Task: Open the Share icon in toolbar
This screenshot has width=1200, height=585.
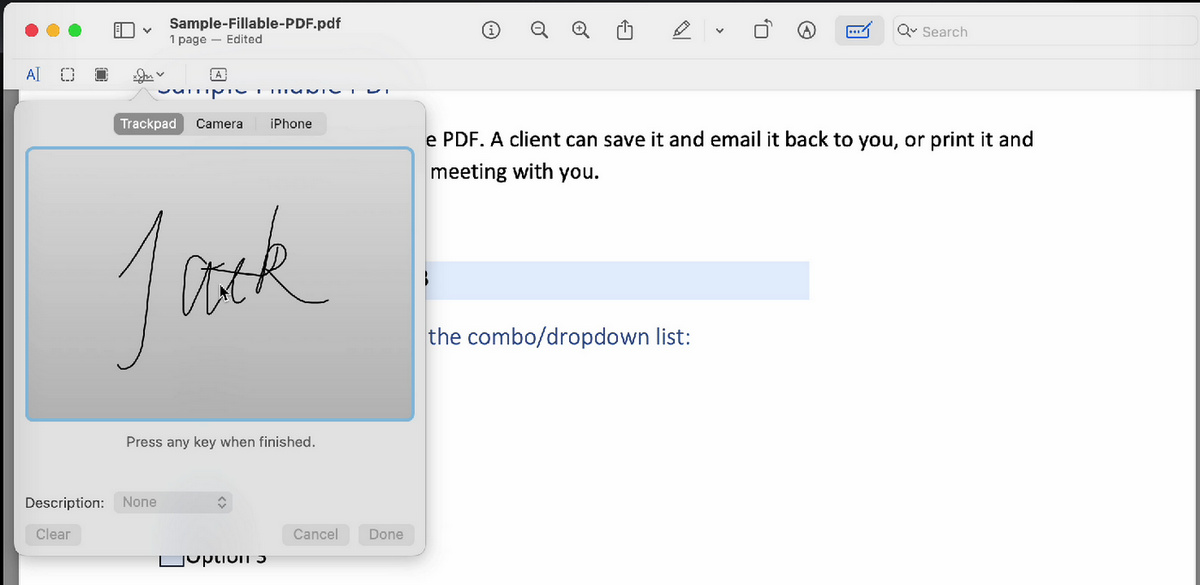Action: [x=625, y=31]
